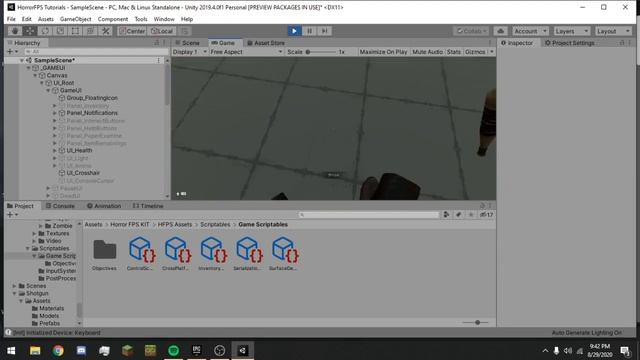Open Spotify from the taskbar
Image resolution: width=640 pixels, height=360 pixels.
tap(173, 350)
